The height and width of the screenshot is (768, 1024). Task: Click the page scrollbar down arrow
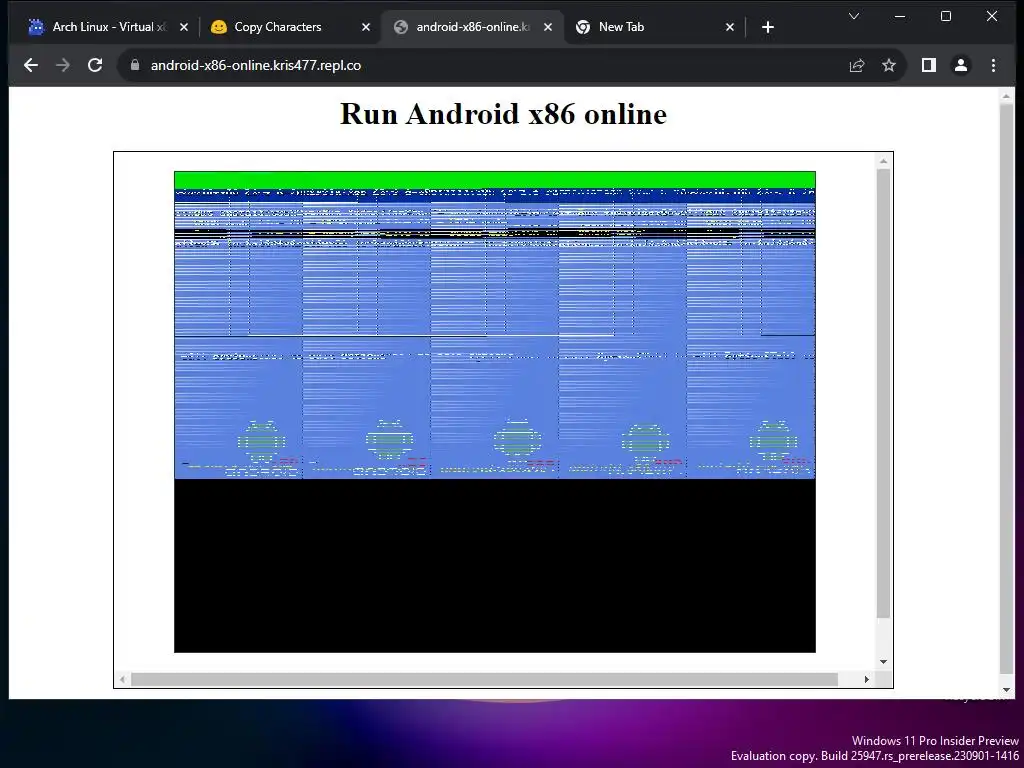(x=1006, y=690)
